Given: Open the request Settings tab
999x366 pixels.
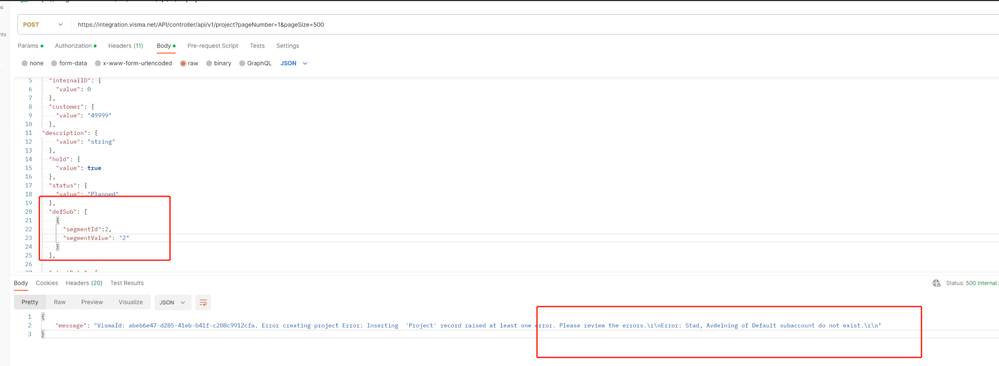Looking at the screenshot, I should tap(287, 46).
